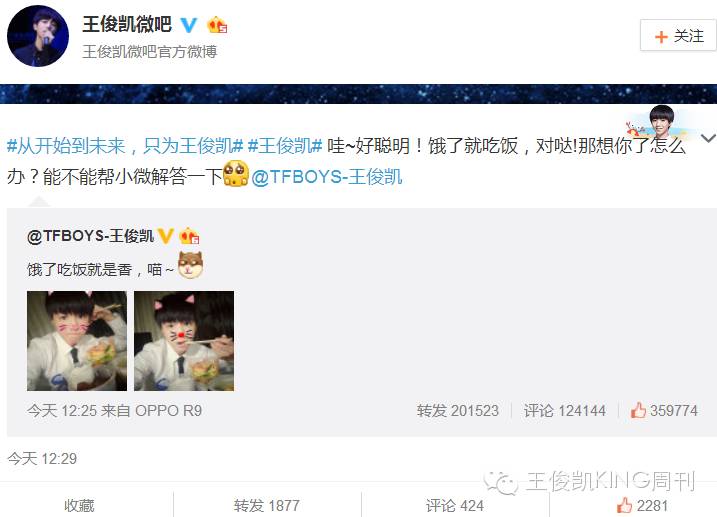Image resolution: width=717 pixels, height=517 pixels.
Task: Click the orange V badge beside @TFBOYS-王俊凯
Action: click(166, 236)
